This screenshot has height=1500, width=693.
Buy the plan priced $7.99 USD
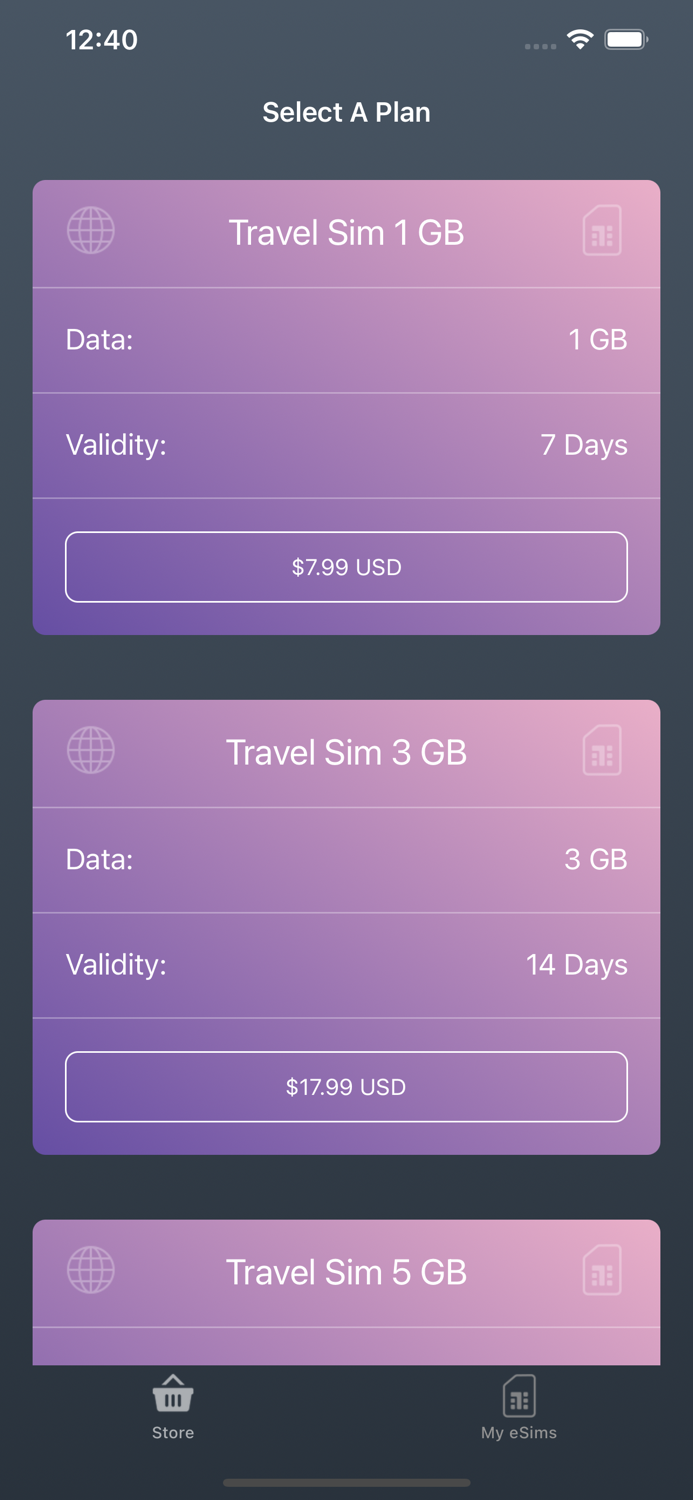(346, 567)
